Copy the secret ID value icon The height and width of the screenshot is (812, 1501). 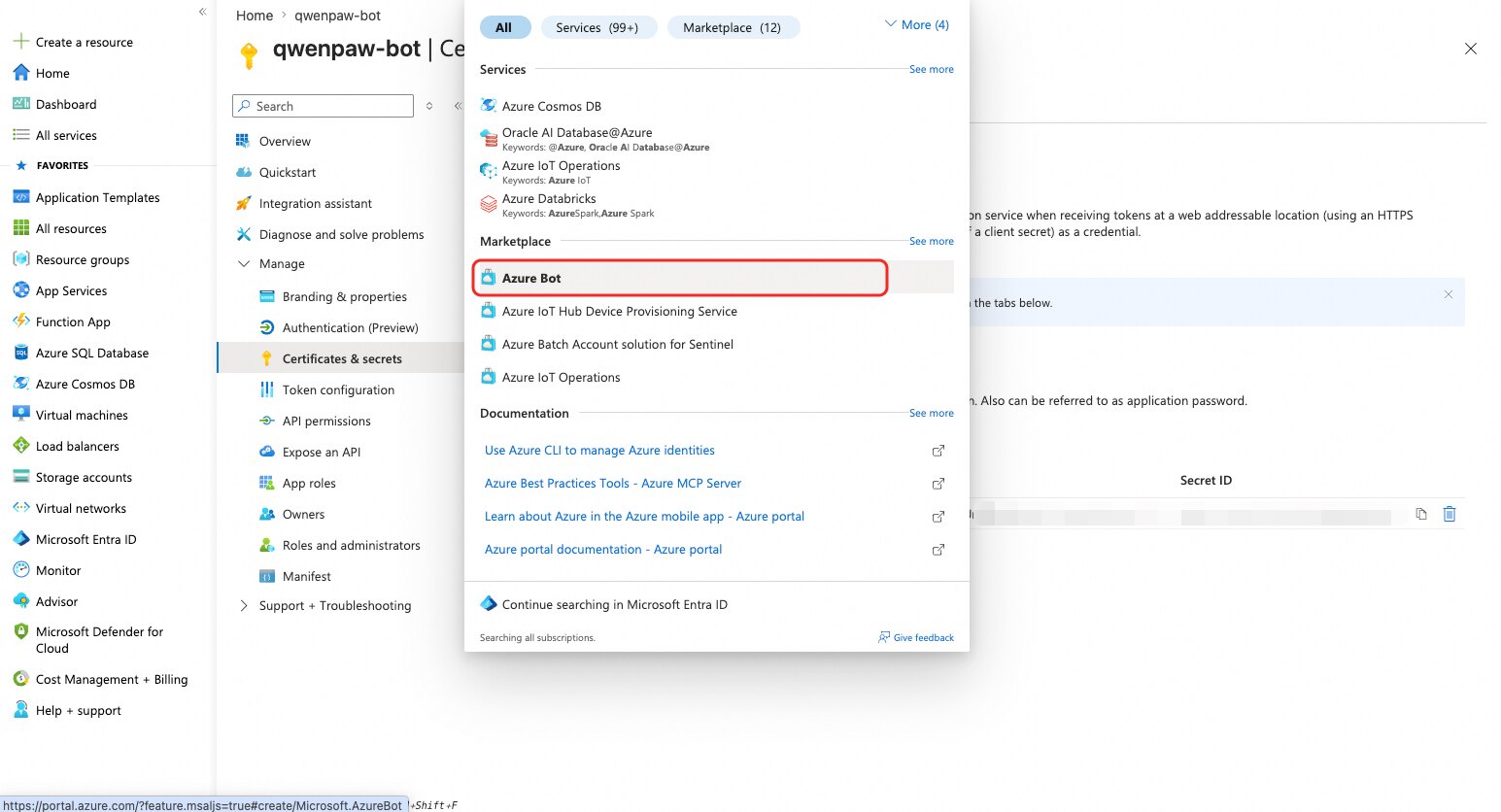1421,514
